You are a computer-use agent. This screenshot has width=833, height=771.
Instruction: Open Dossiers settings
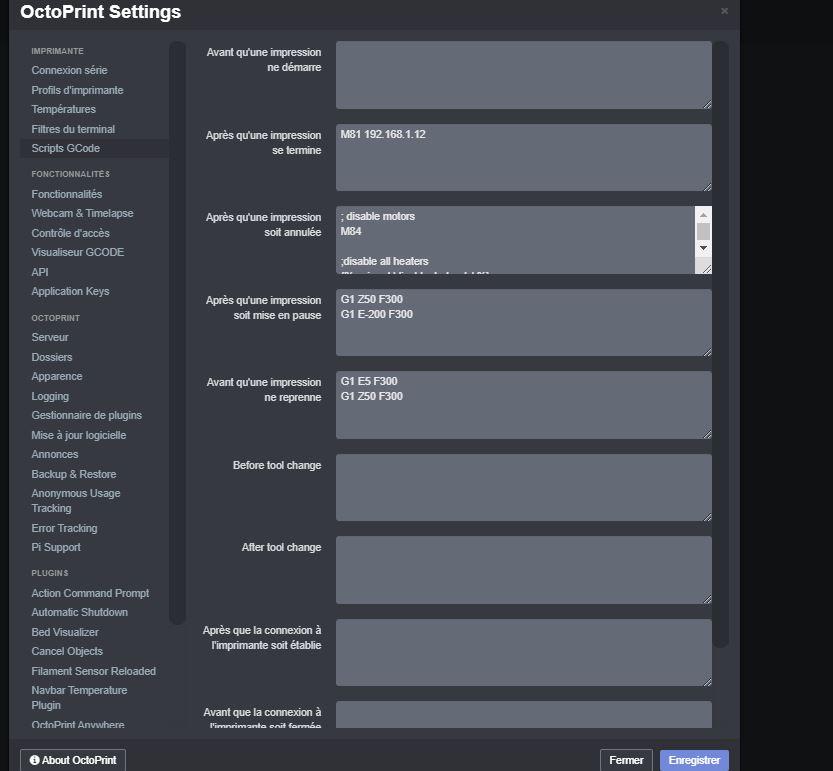tap(52, 357)
